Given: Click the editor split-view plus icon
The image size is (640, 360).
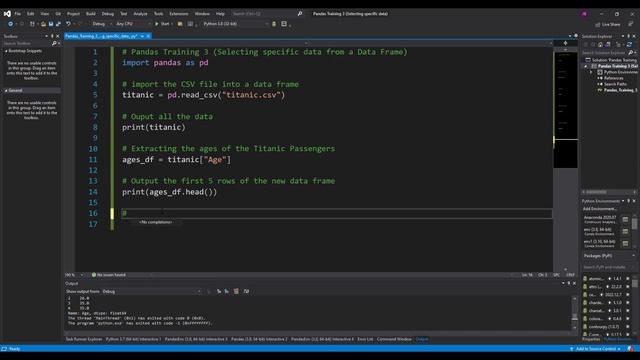Looking at the screenshot, I should click(565, 43).
